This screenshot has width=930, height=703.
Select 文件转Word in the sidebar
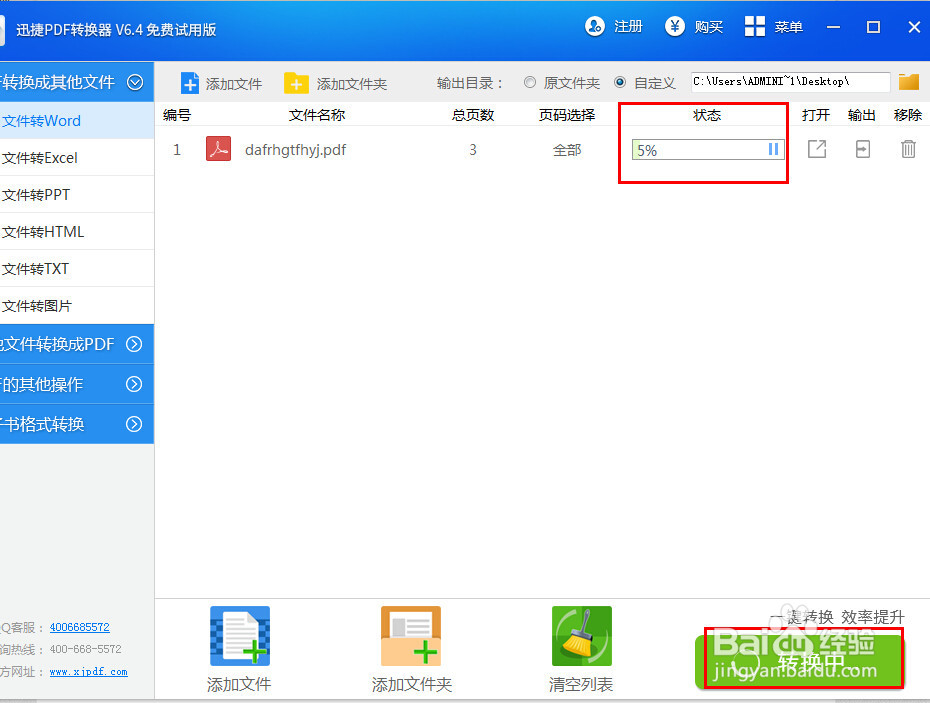[77, 120]
